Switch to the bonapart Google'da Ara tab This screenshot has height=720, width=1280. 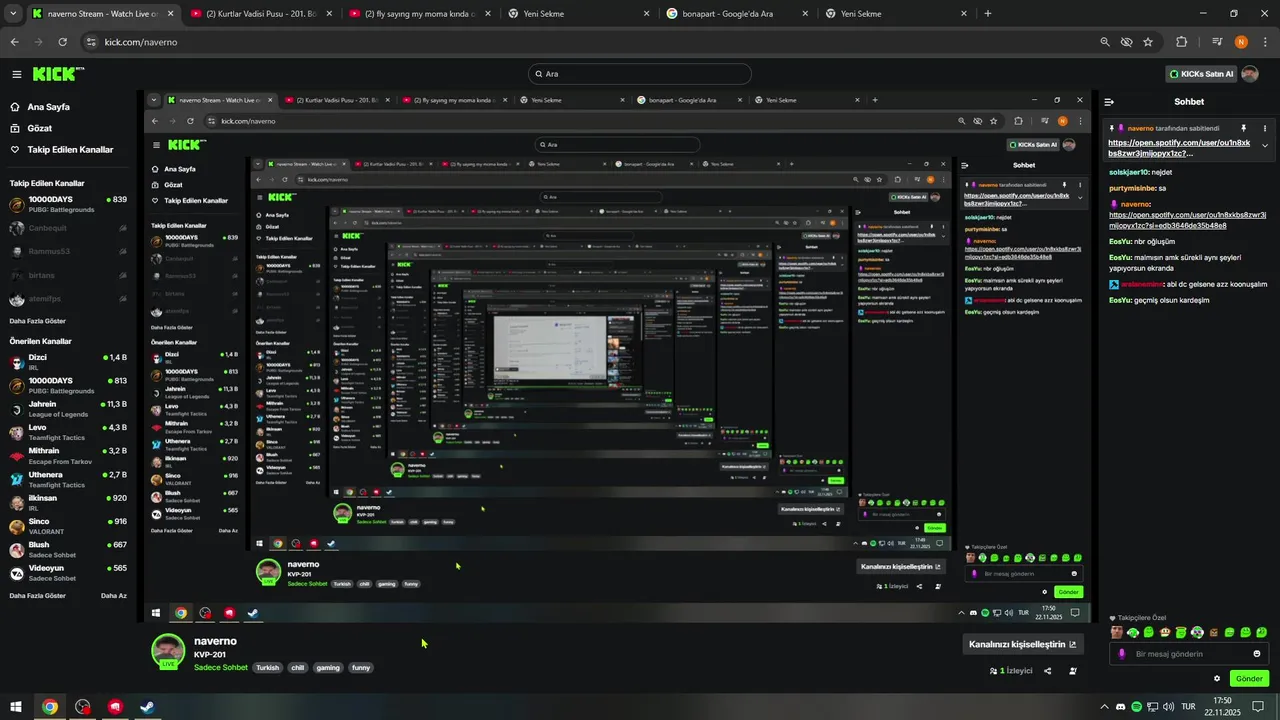pos(737,13)
